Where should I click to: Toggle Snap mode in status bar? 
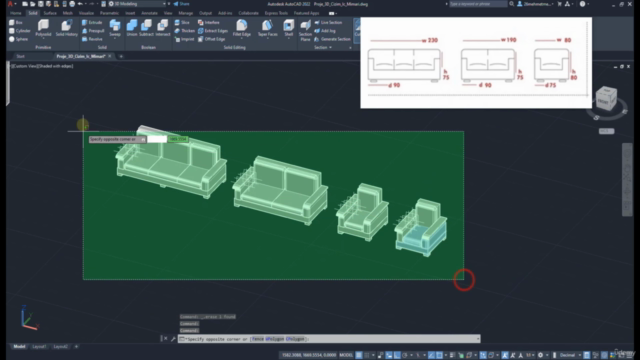tap(367, 355)
